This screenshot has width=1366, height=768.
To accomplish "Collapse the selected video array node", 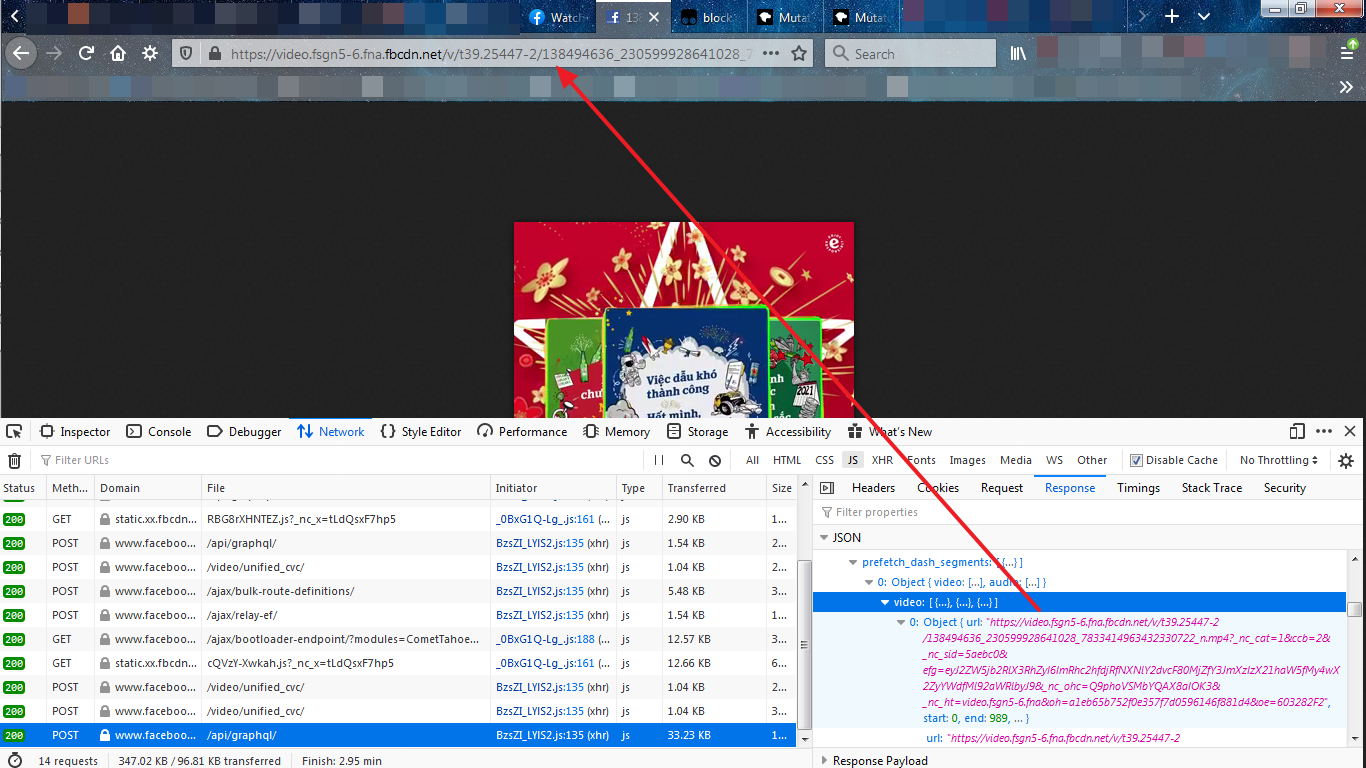I will tap(885, 602).
